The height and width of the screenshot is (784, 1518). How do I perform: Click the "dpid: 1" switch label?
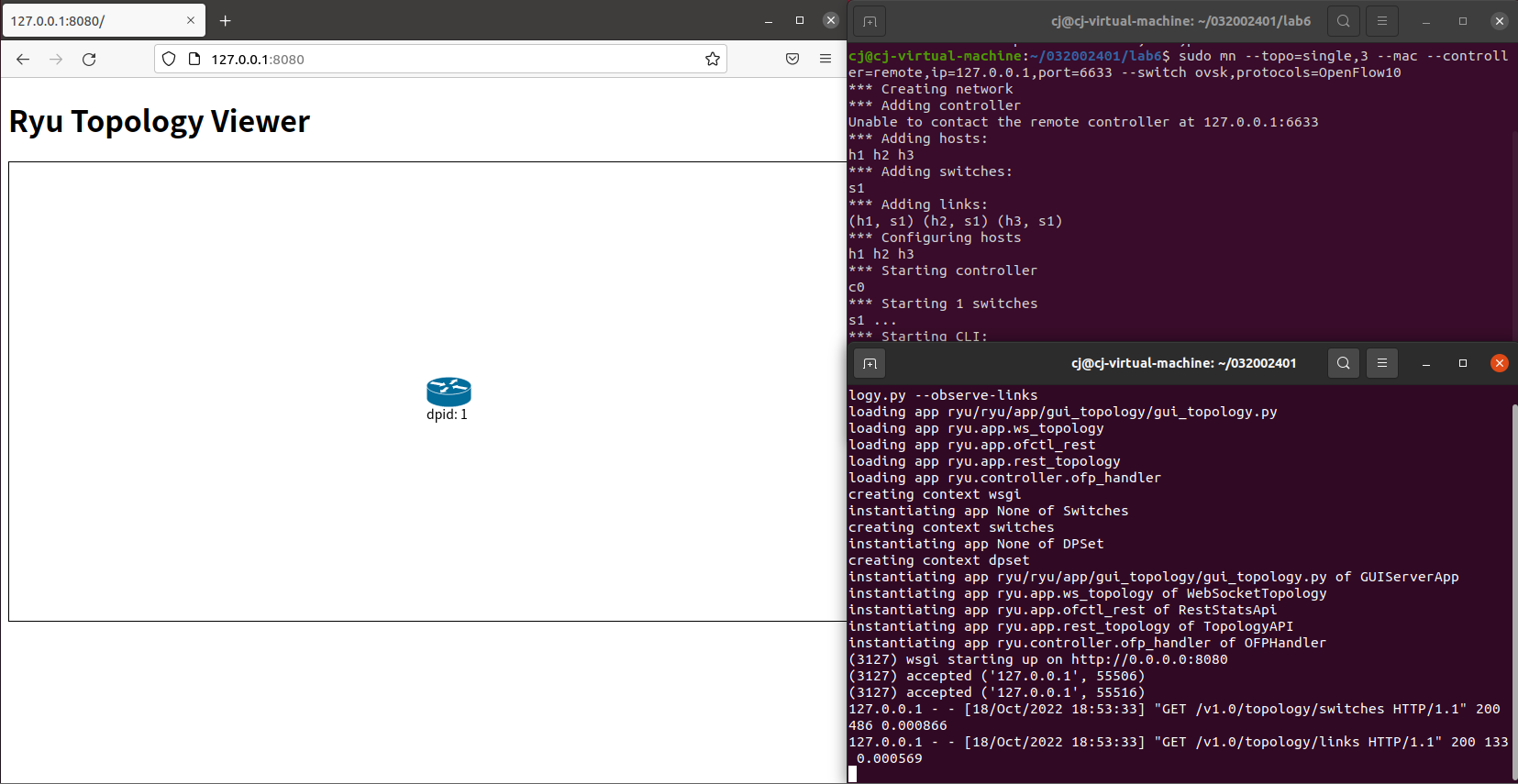click(x=447, y=414)
